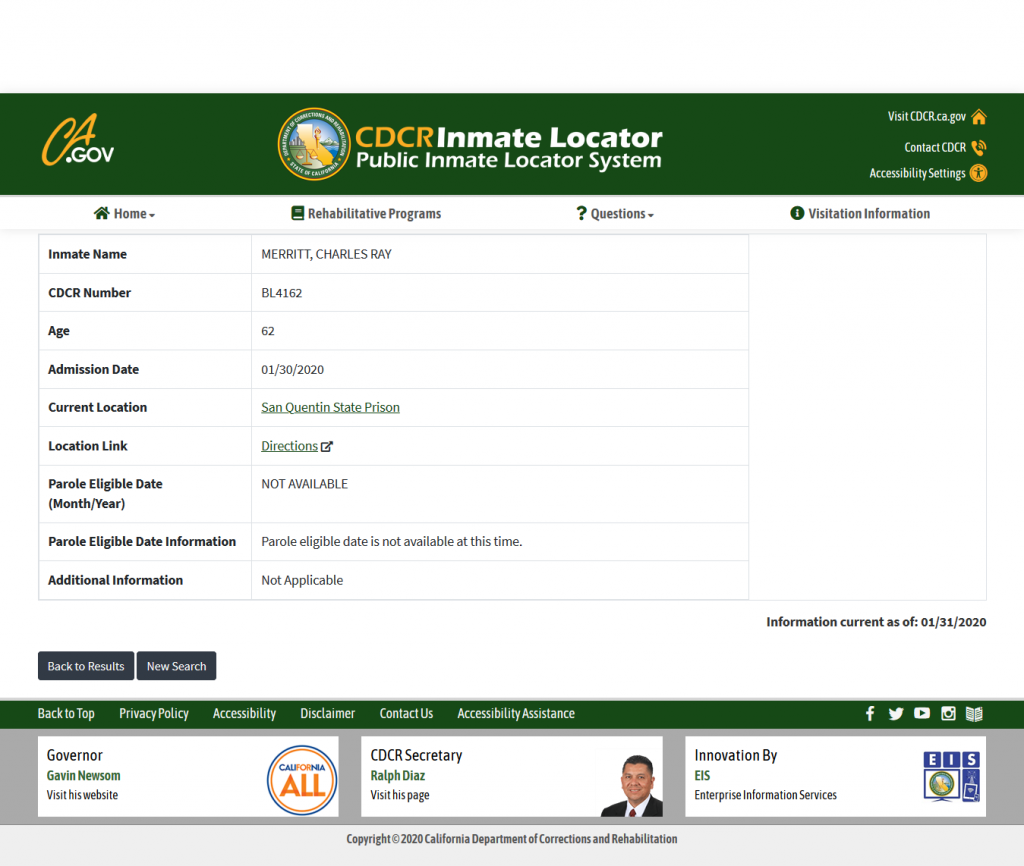Expand the Home dropdown menu

125,214
